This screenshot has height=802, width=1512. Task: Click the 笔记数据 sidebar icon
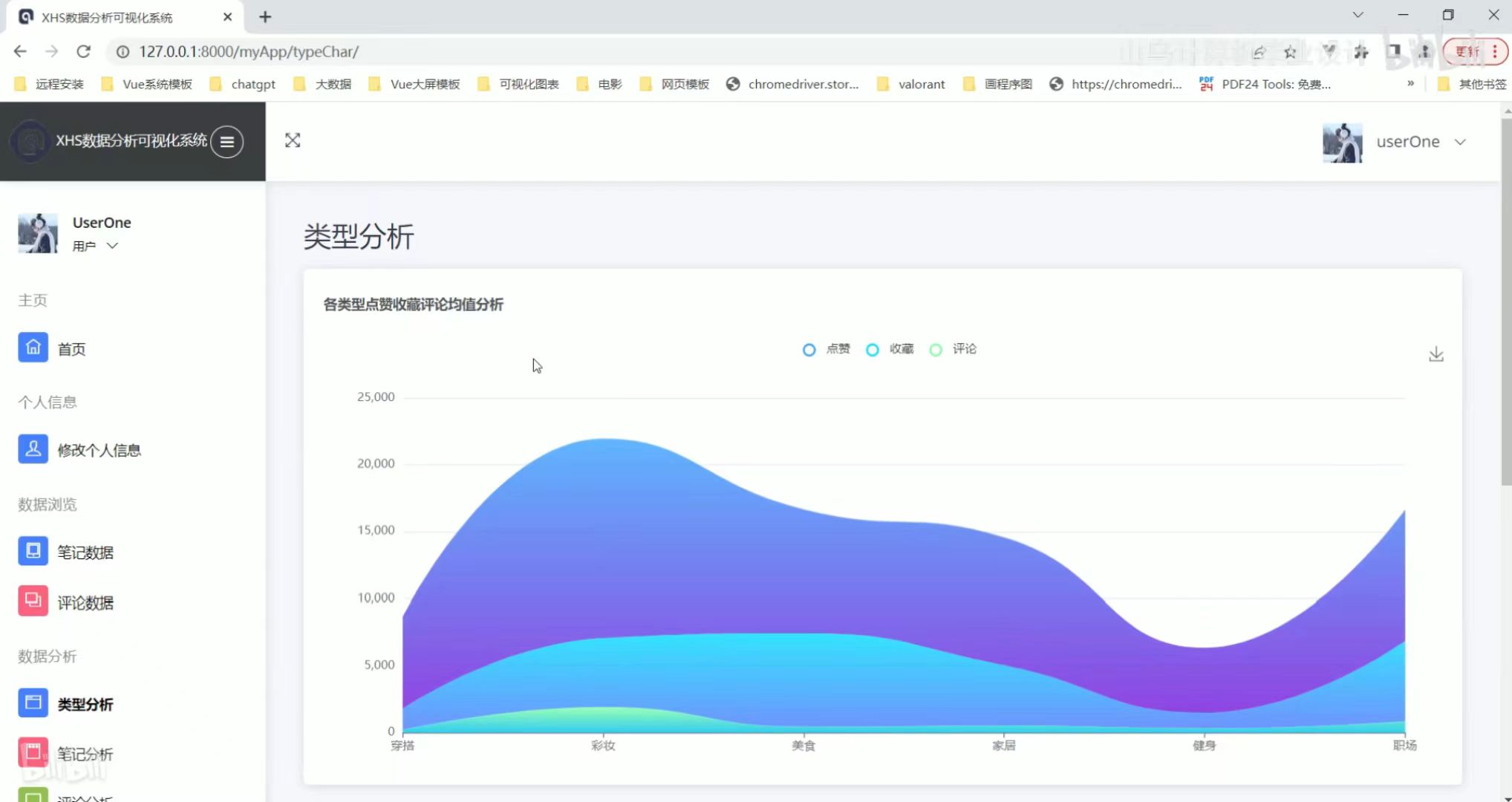(x=33, y=551)
